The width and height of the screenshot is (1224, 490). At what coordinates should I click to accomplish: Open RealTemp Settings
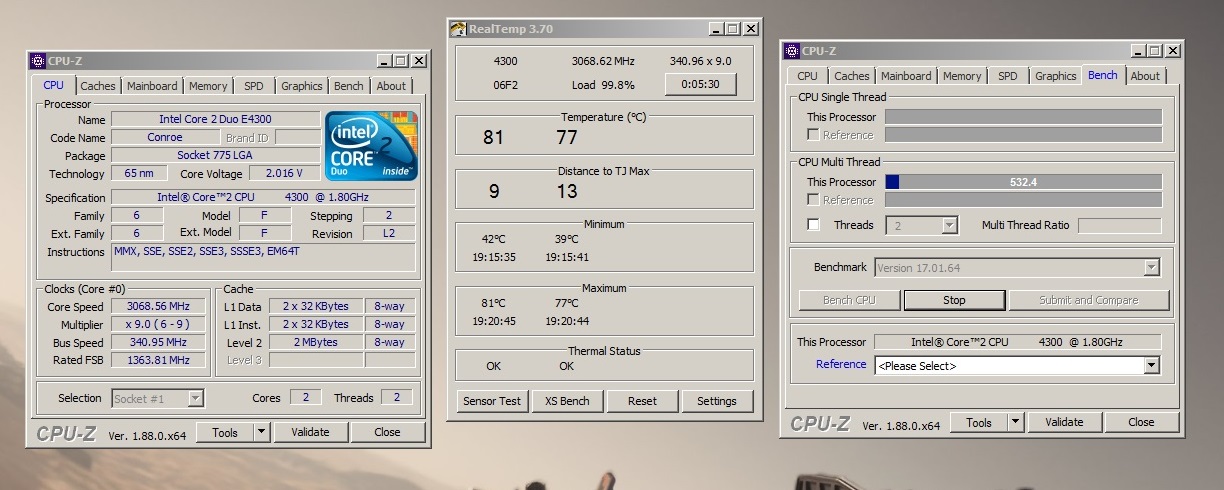pos(716,401)
